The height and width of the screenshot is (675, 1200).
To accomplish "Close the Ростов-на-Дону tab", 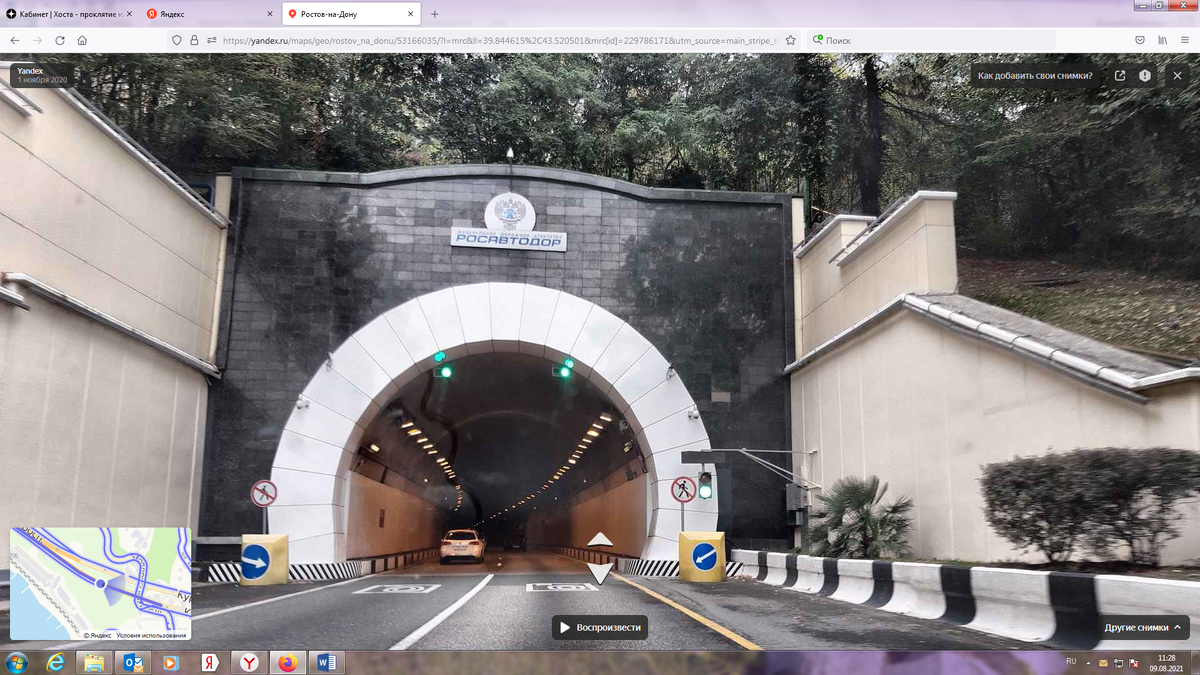I will coord(409,14).
